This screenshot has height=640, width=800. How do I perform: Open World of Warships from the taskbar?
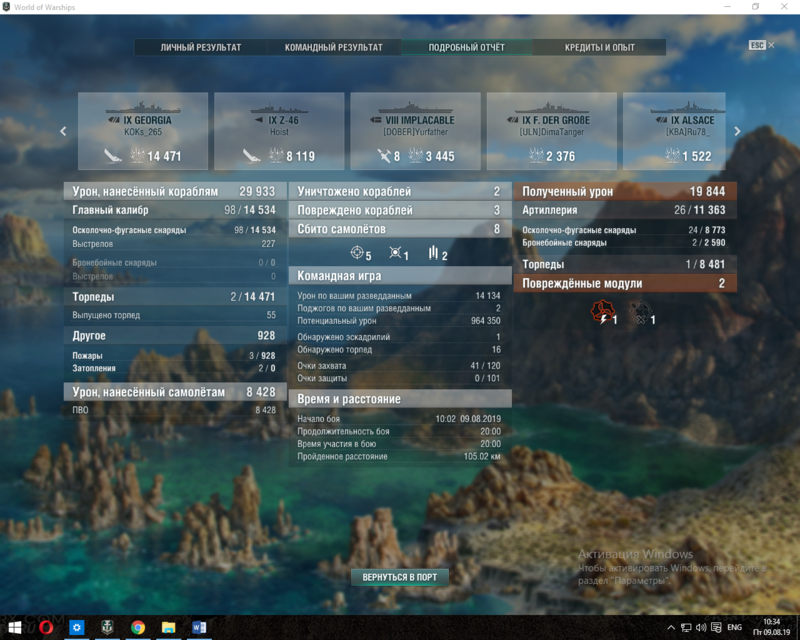pos(107,627)
